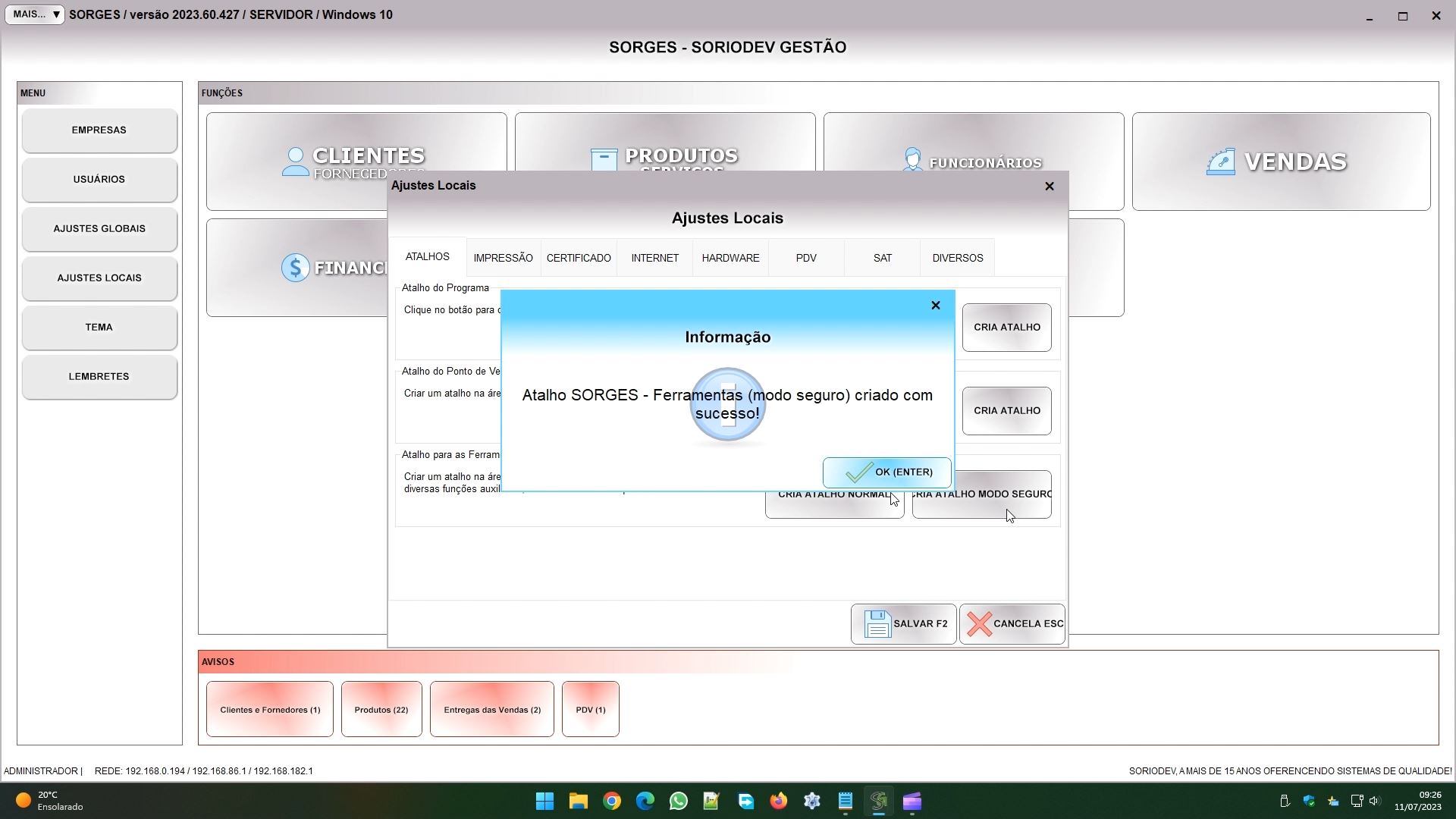
Task: Click the red X cancel icon
Action: [x=979, y=624]
